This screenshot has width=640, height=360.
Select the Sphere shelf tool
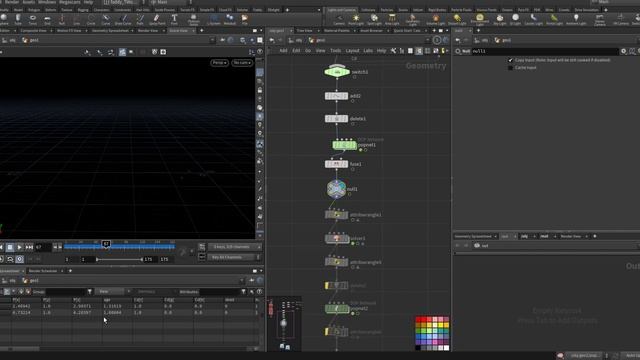point(4,19)
